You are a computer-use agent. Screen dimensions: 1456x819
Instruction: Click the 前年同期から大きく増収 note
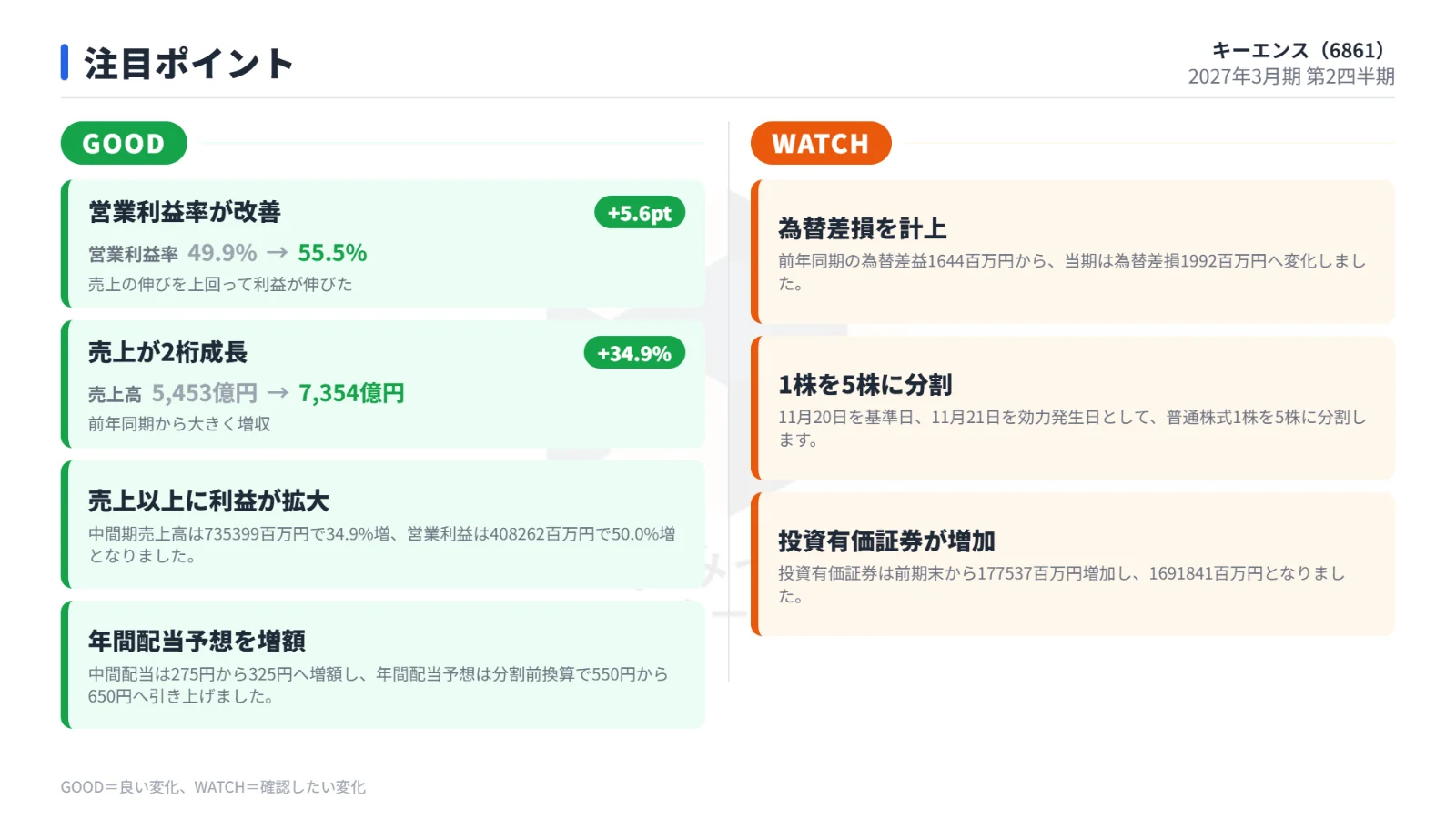point(179,424)
